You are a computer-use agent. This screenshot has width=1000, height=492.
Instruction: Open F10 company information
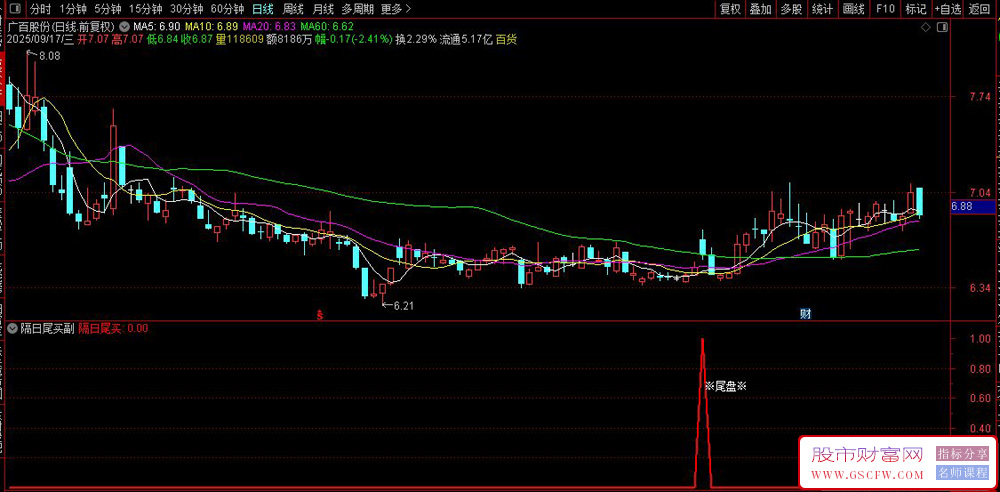pyautogui.click(x=885, y=9)
